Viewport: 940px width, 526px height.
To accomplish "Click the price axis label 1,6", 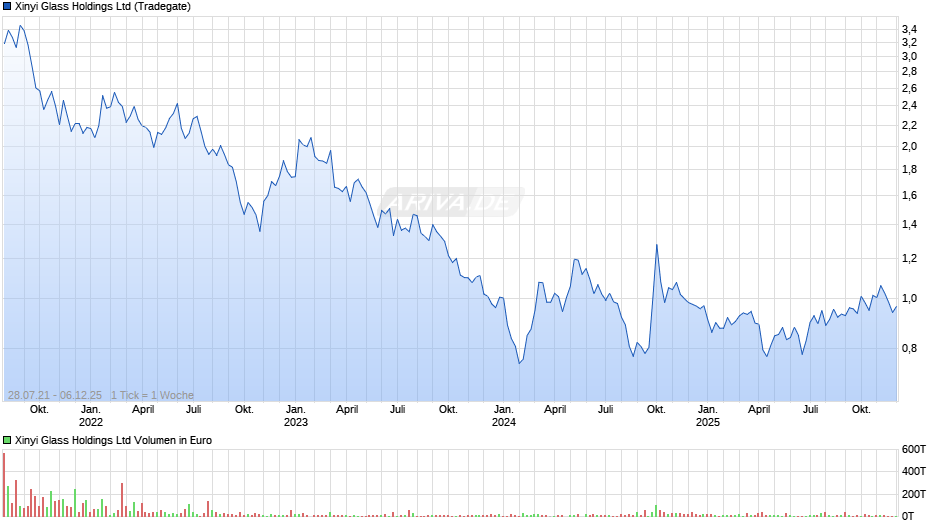I will [x=909, y=196].
